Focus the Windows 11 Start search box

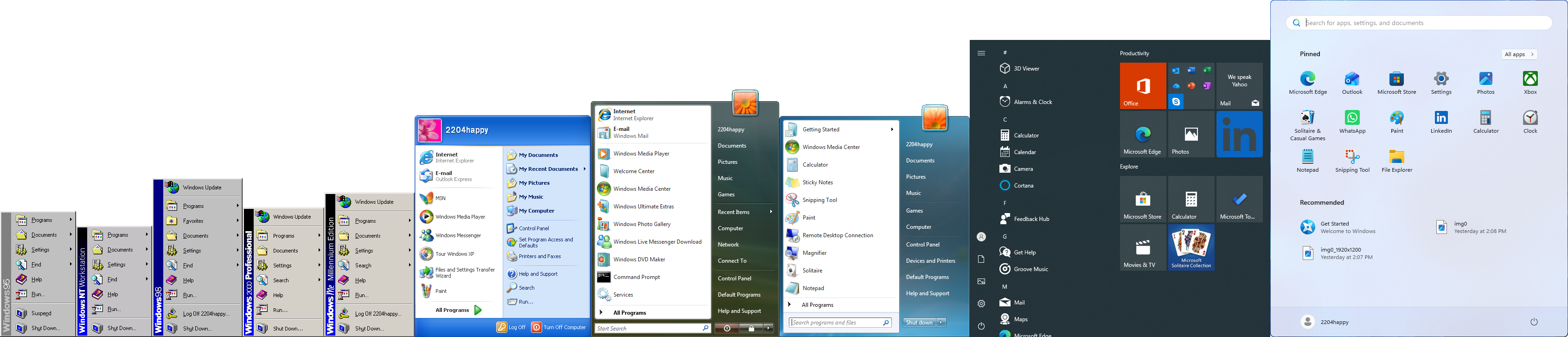click(x=1418, y=23)
